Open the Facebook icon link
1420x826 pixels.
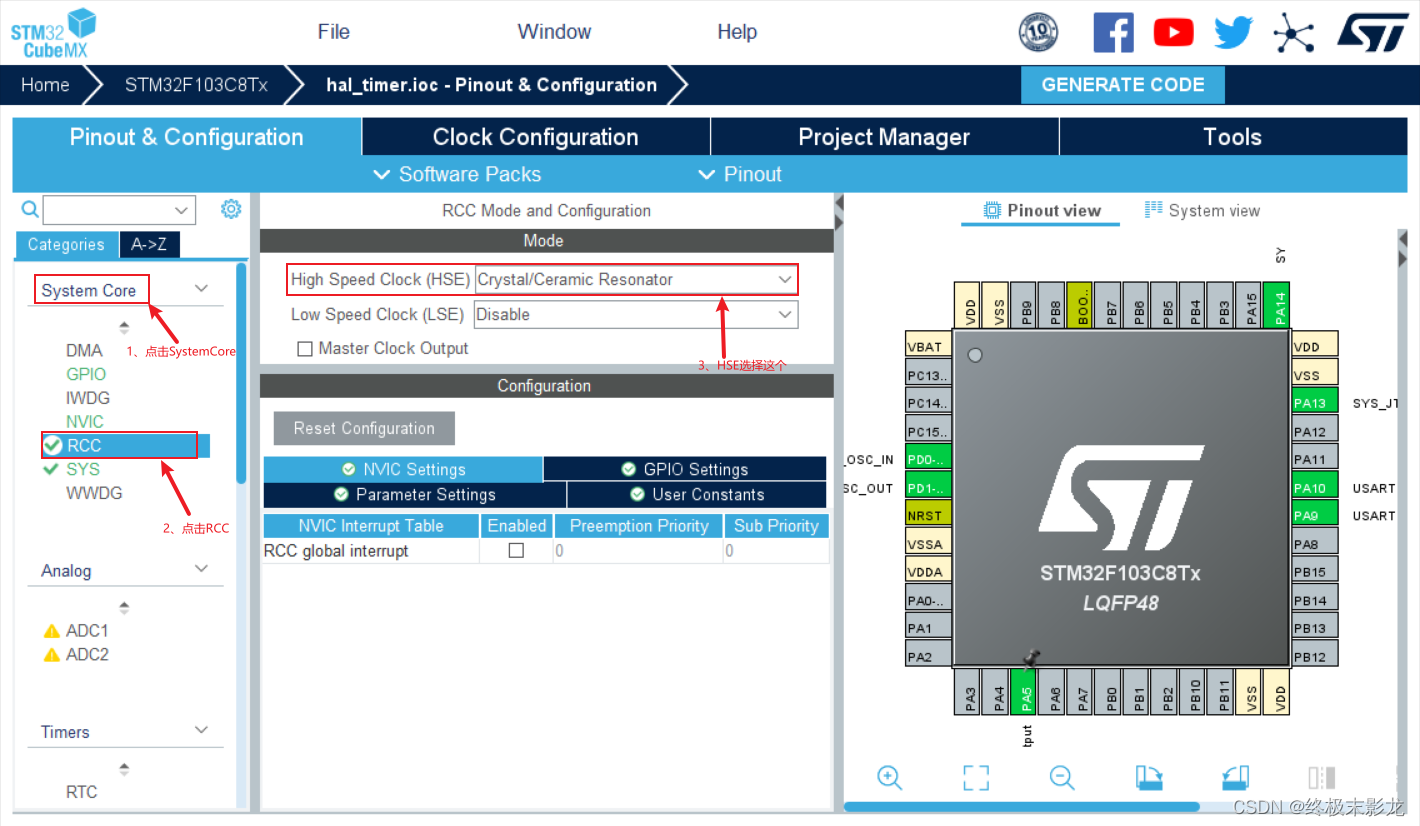click(x=1113, y=32)
